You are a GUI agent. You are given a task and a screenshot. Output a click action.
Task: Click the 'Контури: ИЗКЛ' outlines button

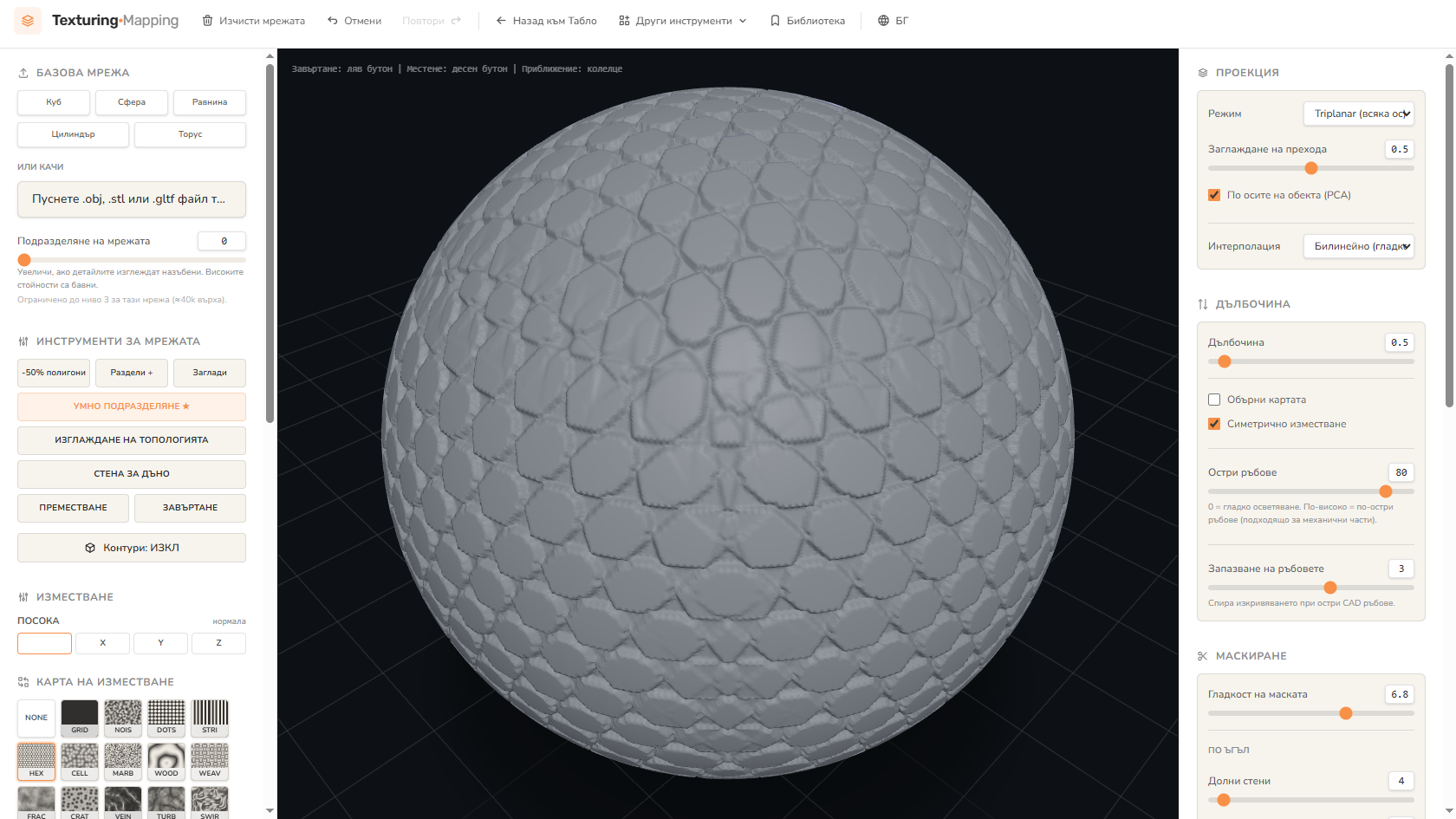tap(132, 548)
